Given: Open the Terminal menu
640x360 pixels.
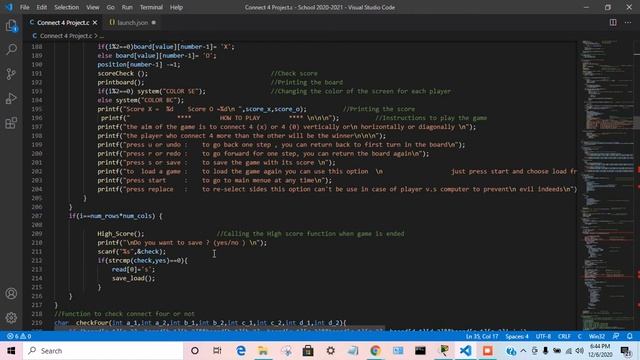Looking at the screenshot, I should pyautogui.click(x=151, y=7).
